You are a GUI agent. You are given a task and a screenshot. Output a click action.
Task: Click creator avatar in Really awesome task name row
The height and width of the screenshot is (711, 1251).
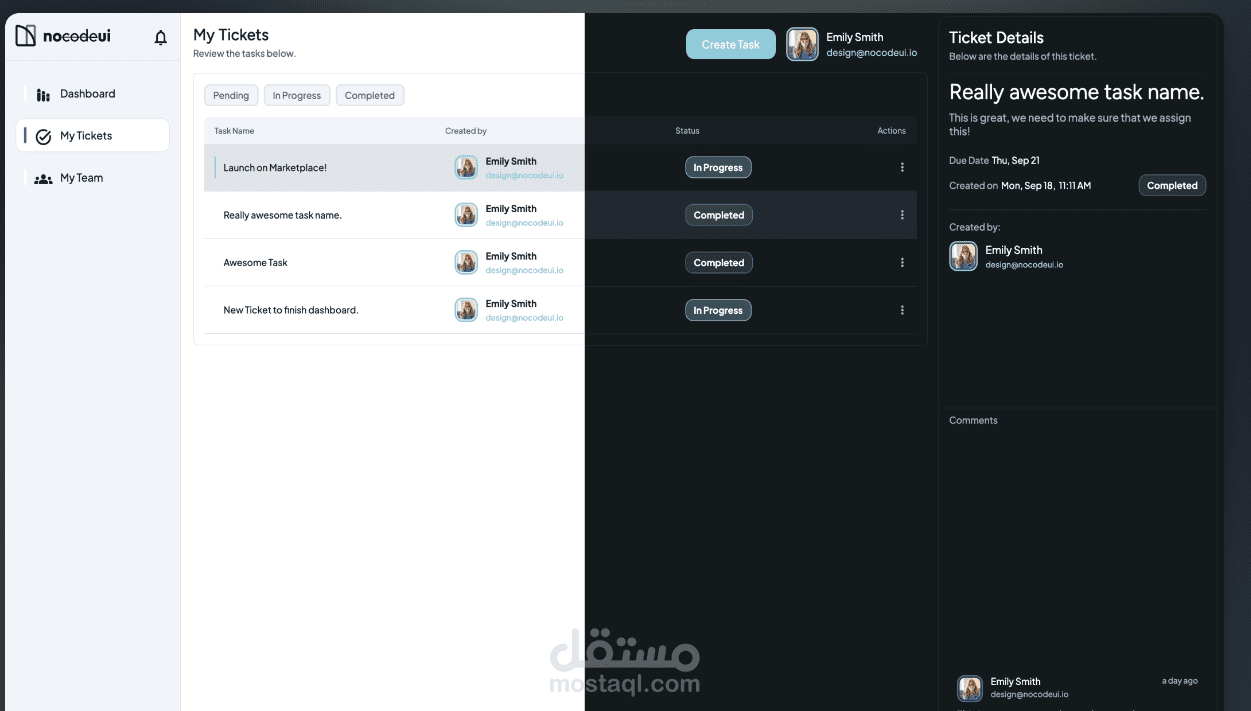pyautogui.click(x=466, y=215)
